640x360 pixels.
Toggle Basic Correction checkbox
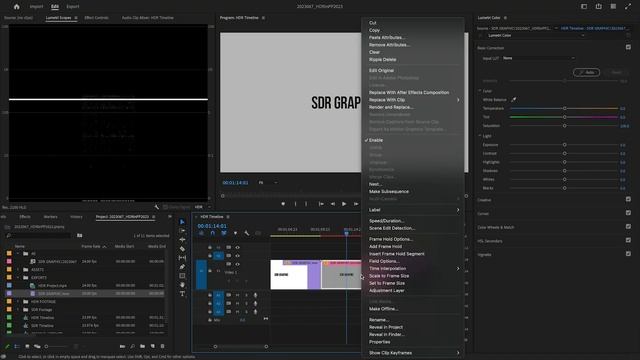tap(628, 47)
